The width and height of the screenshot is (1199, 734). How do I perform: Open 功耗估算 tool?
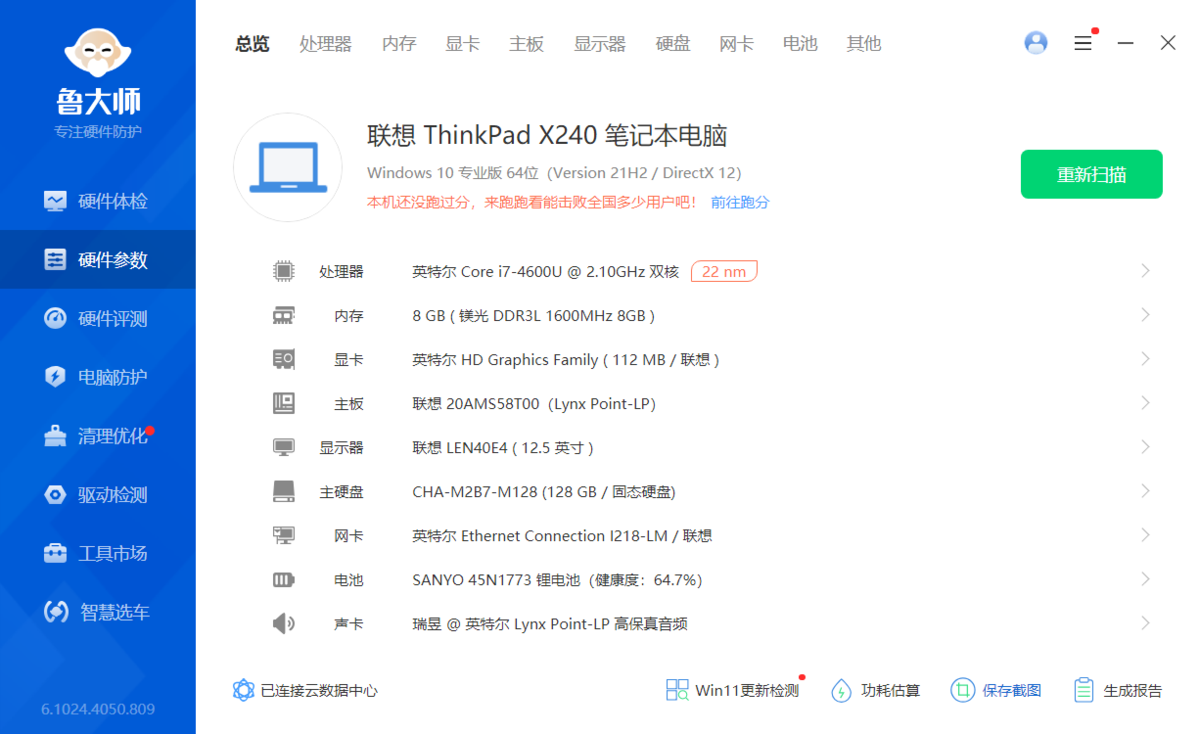[876, 690]
